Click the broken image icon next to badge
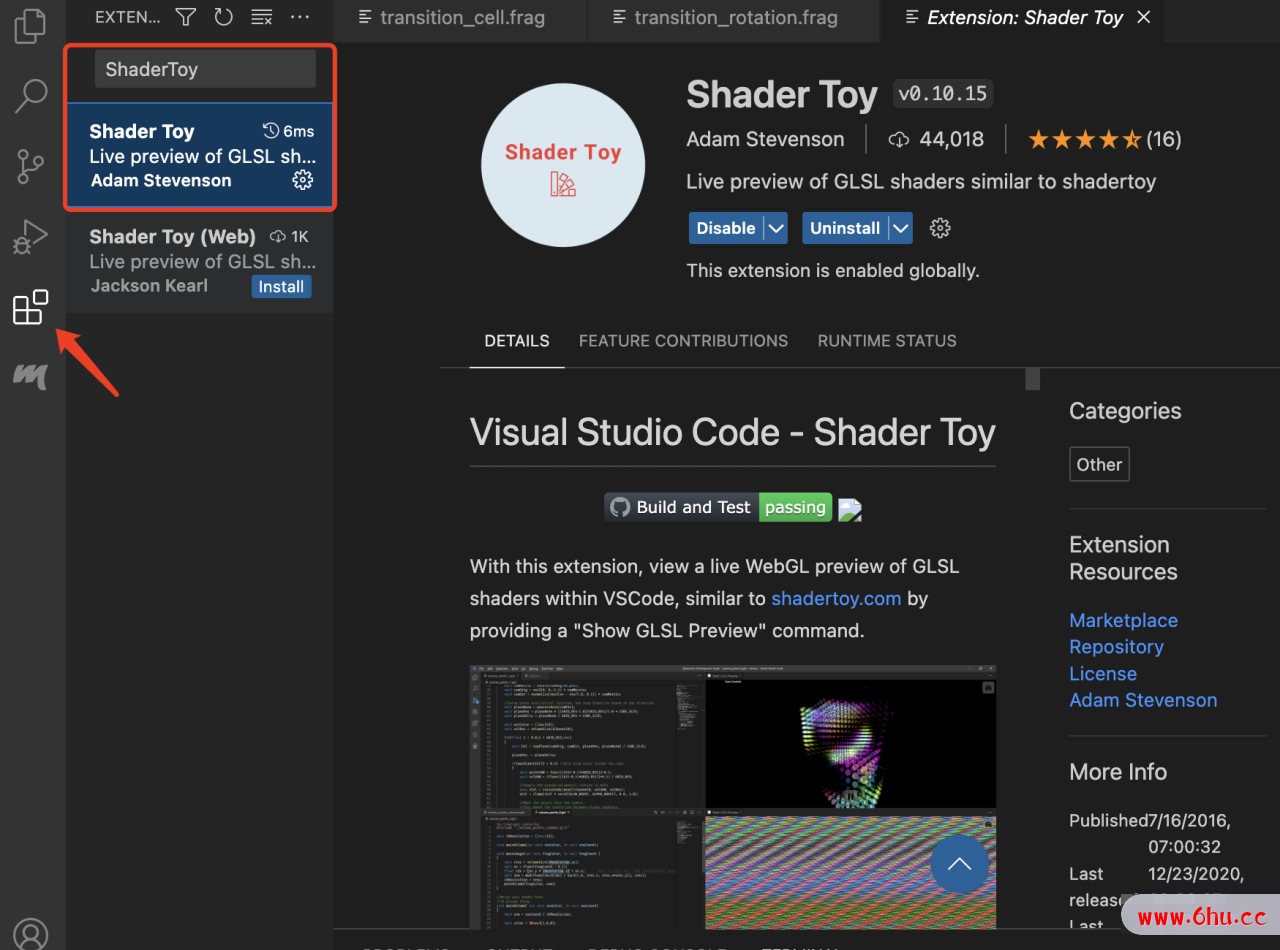This screenshot has width=1280, height=950. [850, 510]
